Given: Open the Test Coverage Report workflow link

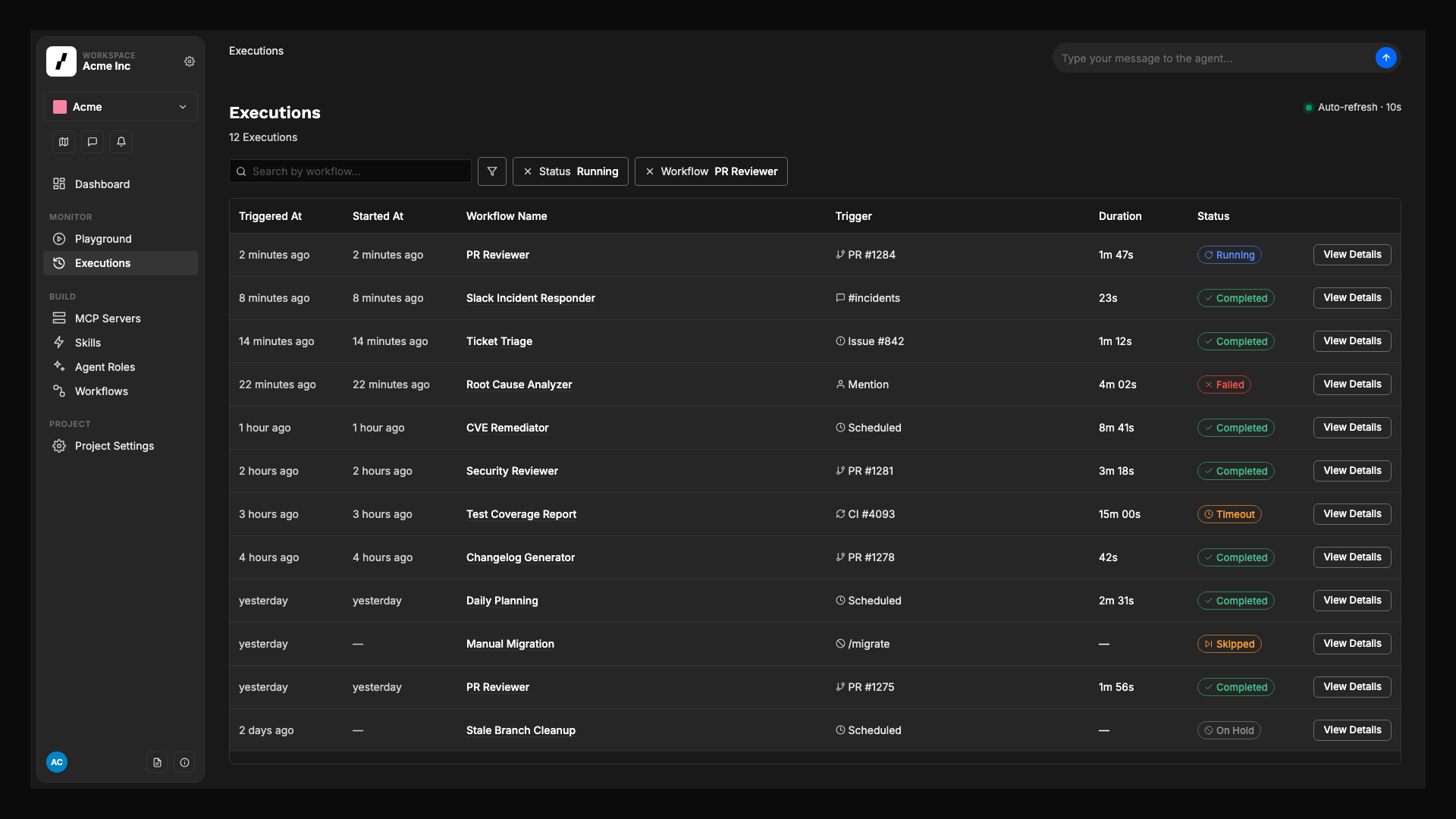Looking at the screenshot, I should pos(521,514).
